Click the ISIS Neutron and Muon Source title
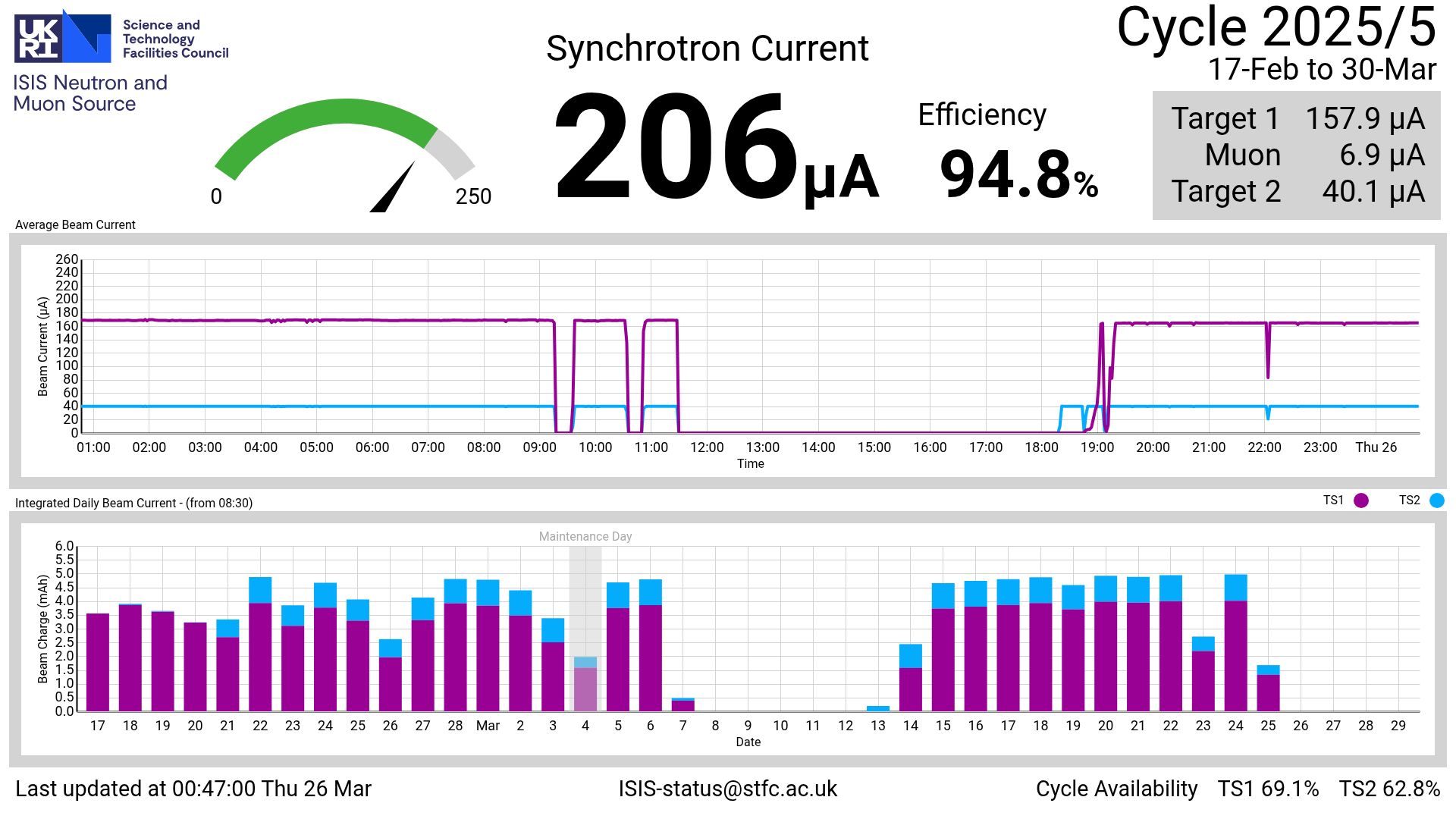The image size is (1456, 819). (x=89, y=93)
